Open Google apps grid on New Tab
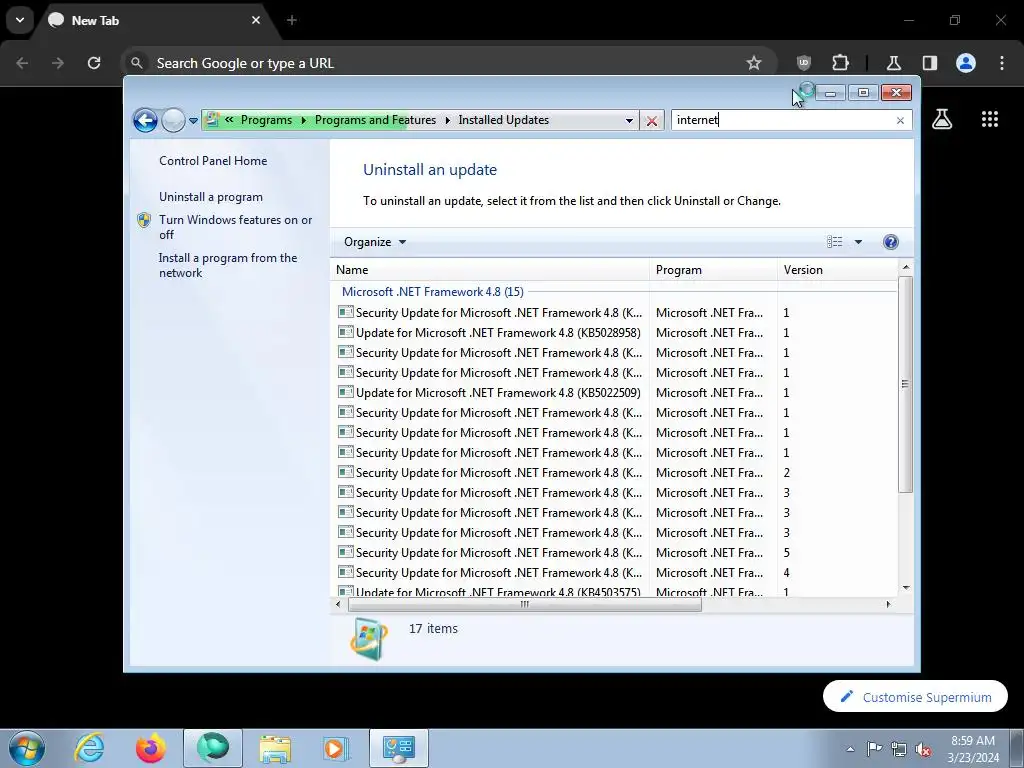This screenshot has height=768, width=1024. (x=989, y=119)
